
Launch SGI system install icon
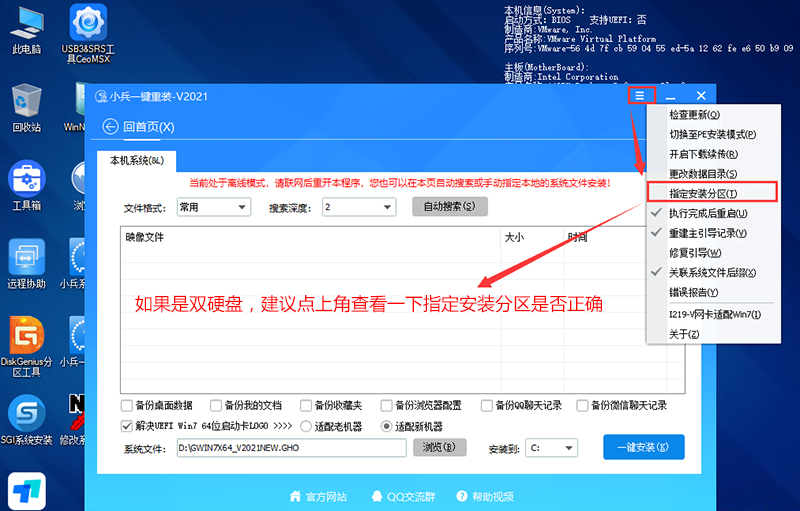(x=27, y=421)
